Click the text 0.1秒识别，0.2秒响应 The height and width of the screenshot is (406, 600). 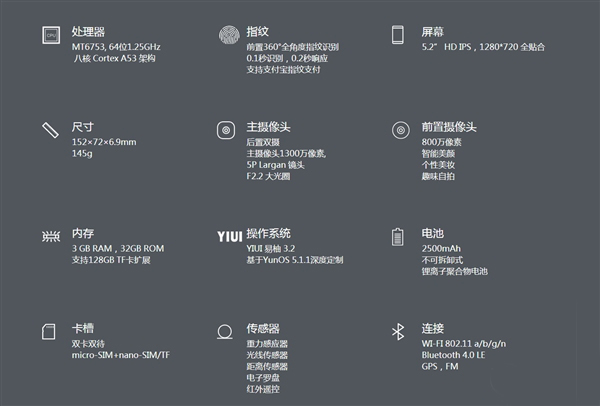point(287,59)
